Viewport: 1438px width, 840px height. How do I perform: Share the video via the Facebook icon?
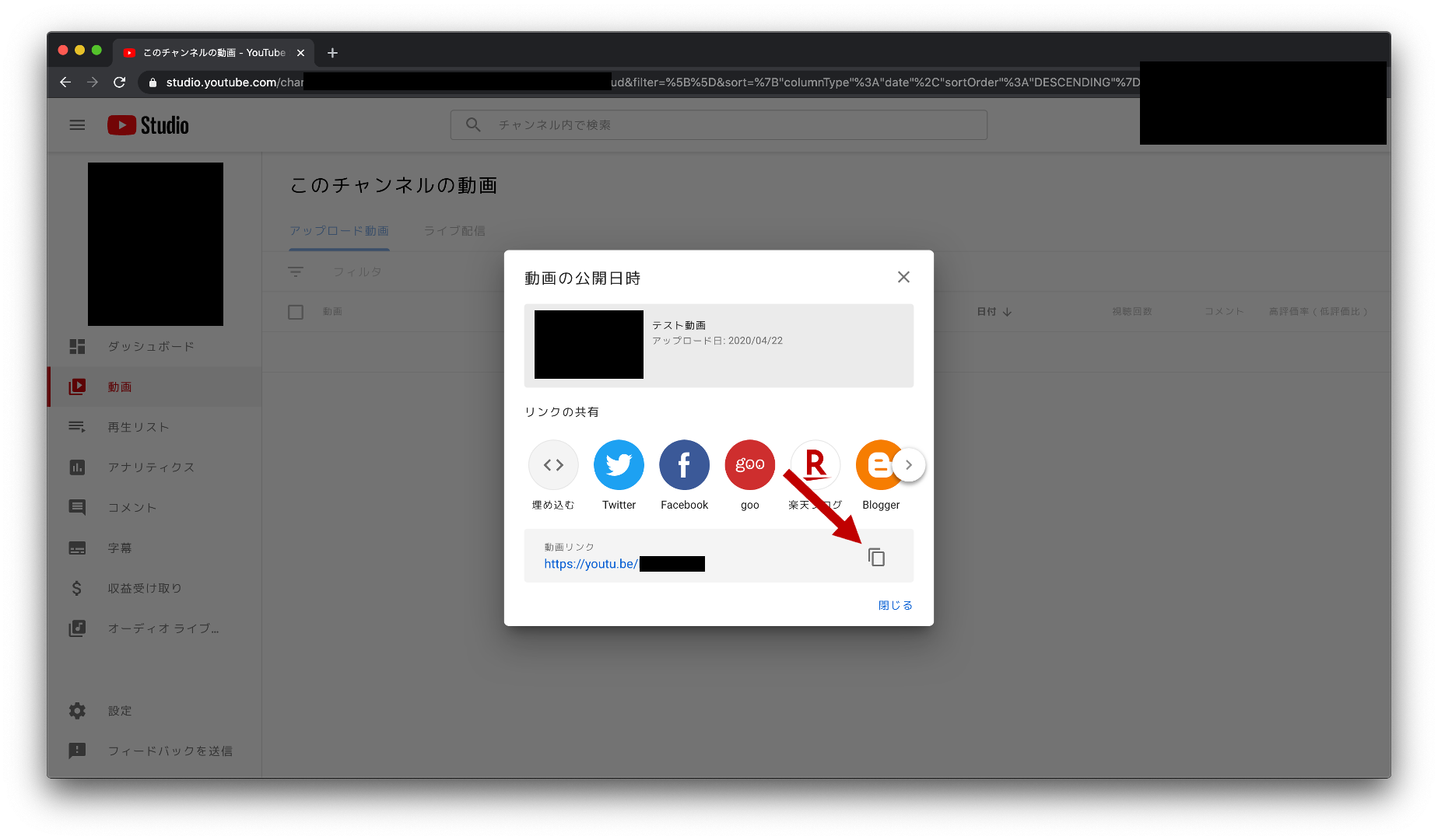coord(684,464)
